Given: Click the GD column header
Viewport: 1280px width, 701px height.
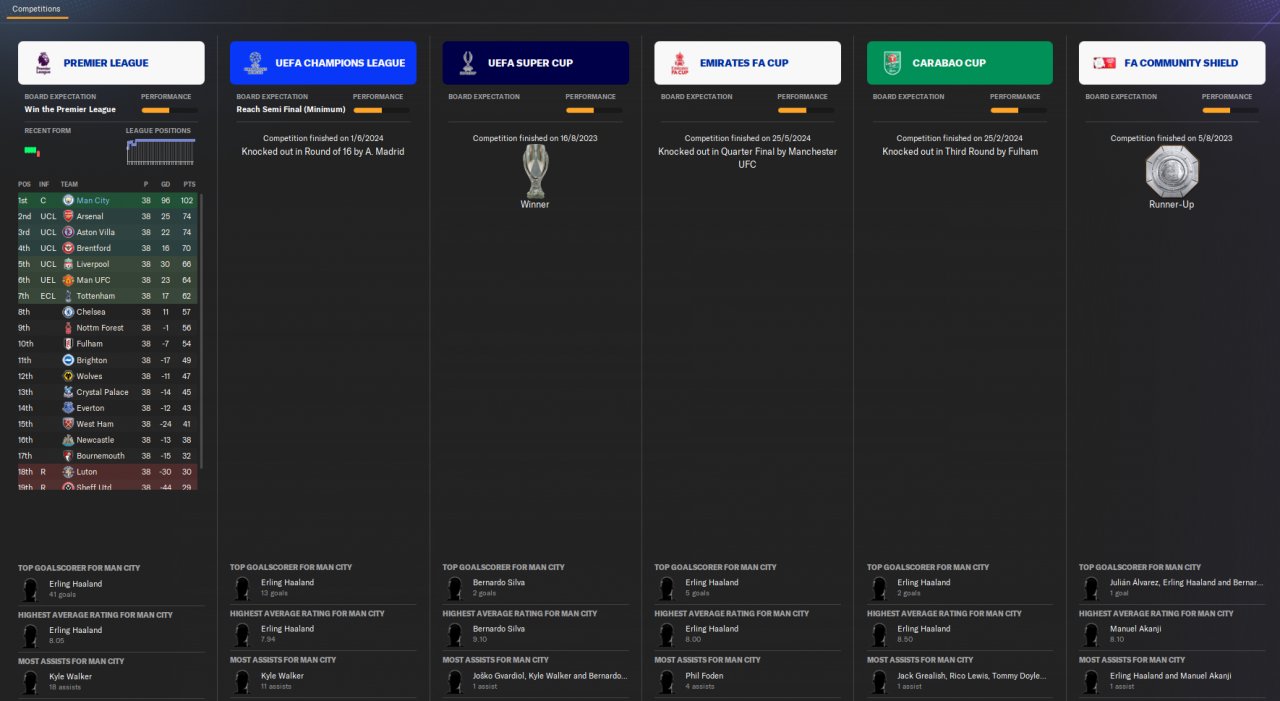Looking at the screenshot, I should click(166, 185).
